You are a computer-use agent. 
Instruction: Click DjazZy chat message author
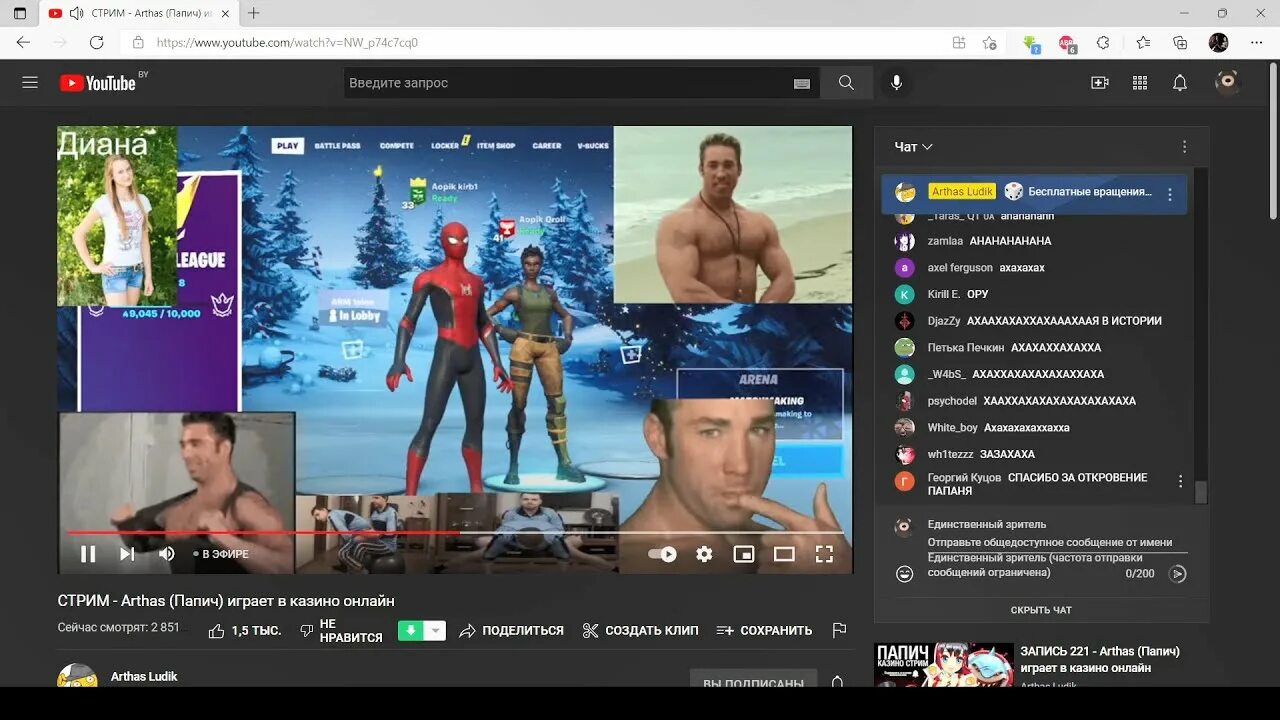pyautogui.click(x=944, y=321)
